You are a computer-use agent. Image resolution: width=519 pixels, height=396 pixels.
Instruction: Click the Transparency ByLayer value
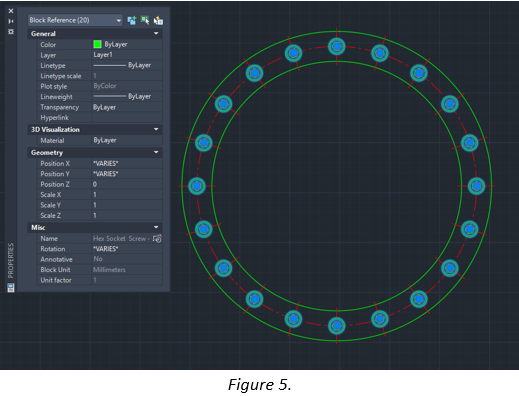pos(127,107)
